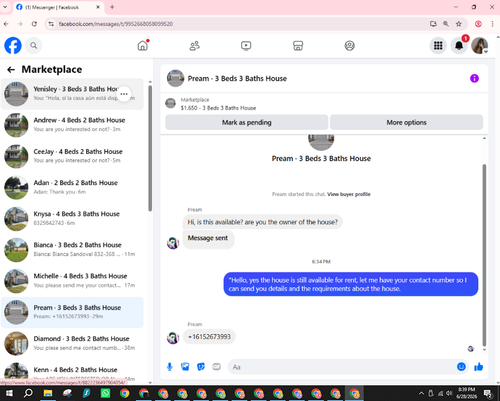Choose a sticker with the sticker icon
Image resolution: width=500 pixels, height=401 pixels.
click(201, 367)
